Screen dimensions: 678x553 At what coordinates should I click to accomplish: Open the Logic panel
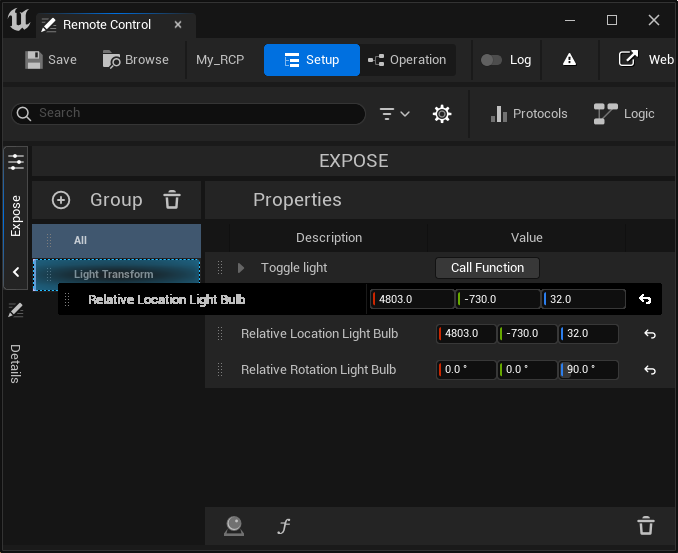[x=624, y=114]
